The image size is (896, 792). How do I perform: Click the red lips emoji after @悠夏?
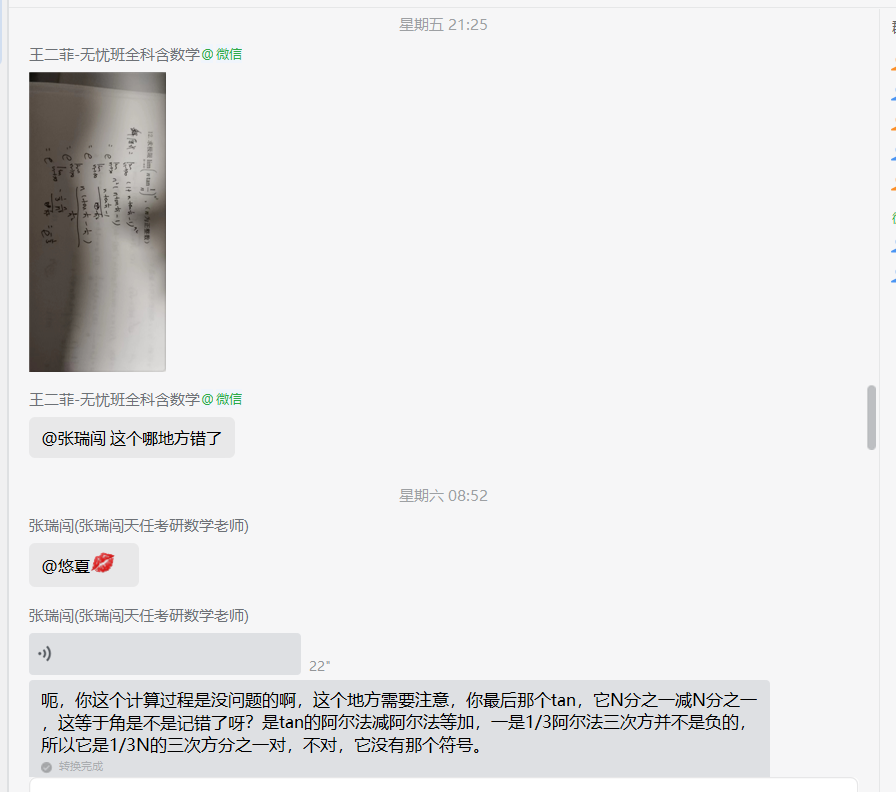click(103, 563)
